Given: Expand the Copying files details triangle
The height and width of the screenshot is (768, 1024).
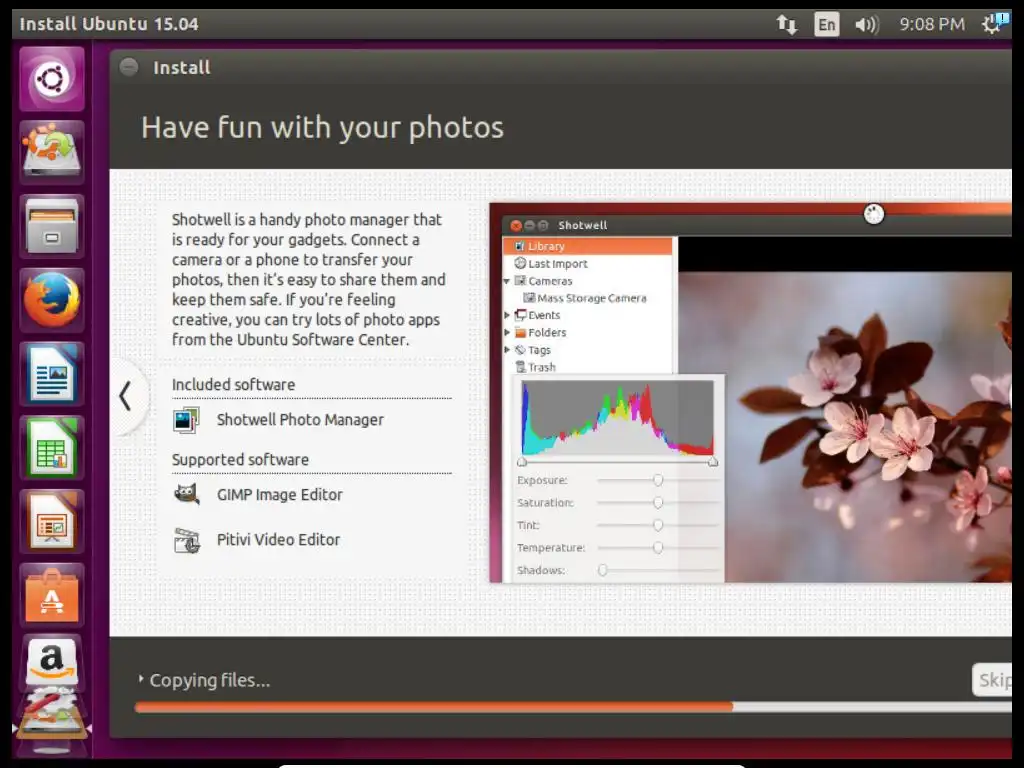Looking at the screenshot, I should point(140,679).
